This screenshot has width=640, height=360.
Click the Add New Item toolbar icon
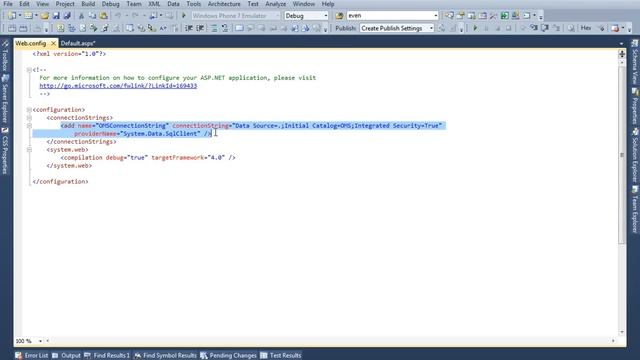coord(28,16)
